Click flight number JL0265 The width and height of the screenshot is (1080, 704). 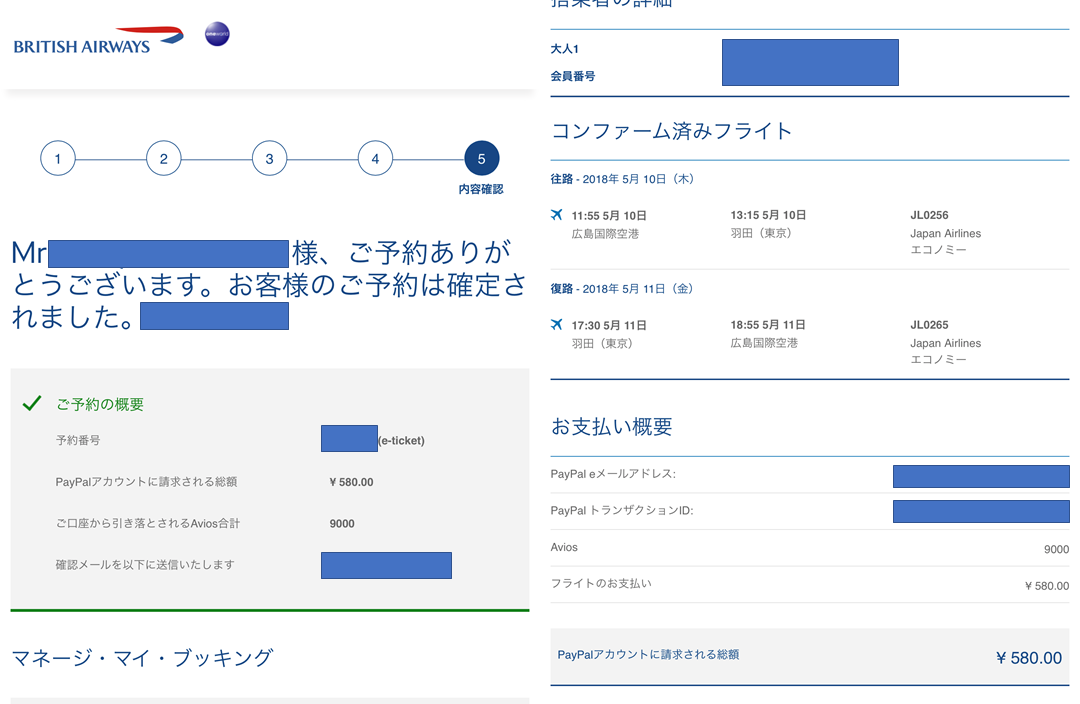click(x=929, y=324)
